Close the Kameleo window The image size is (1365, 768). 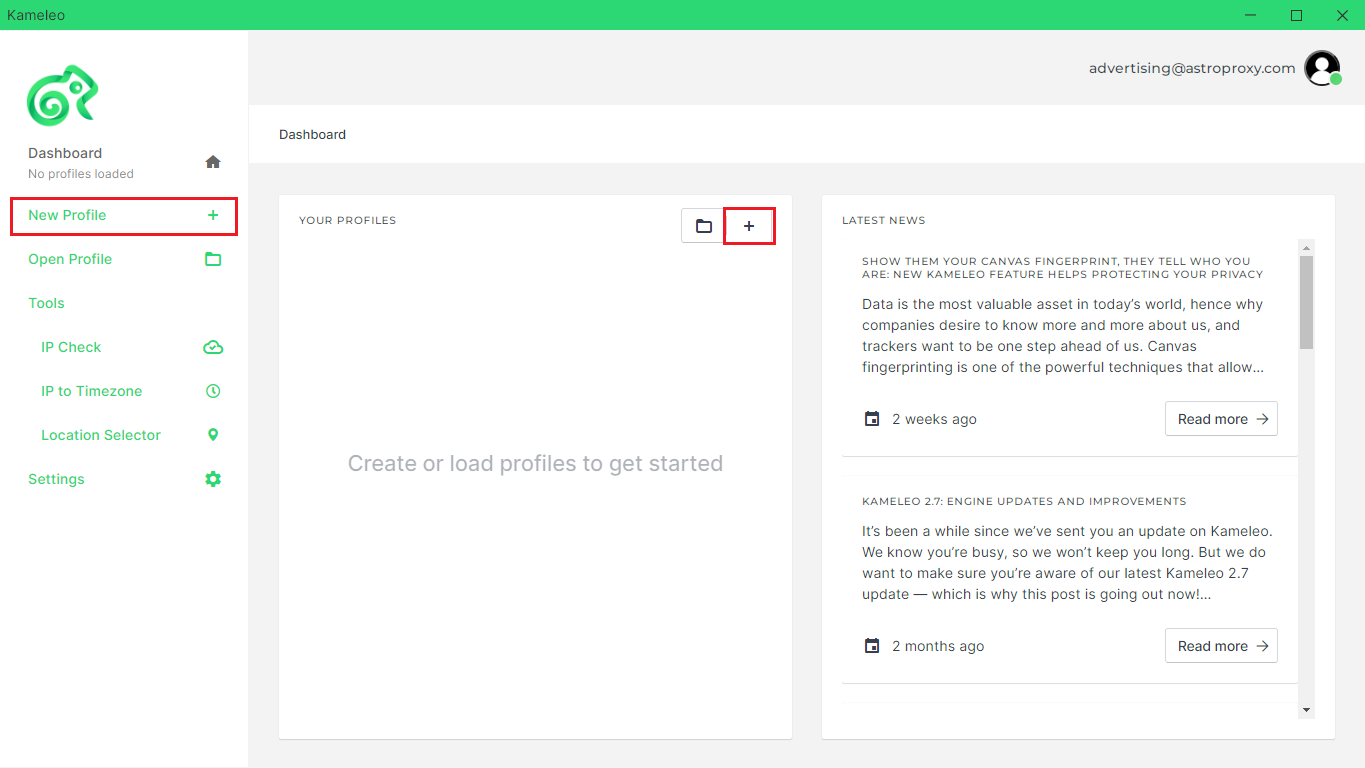[x=1342, y=15]
